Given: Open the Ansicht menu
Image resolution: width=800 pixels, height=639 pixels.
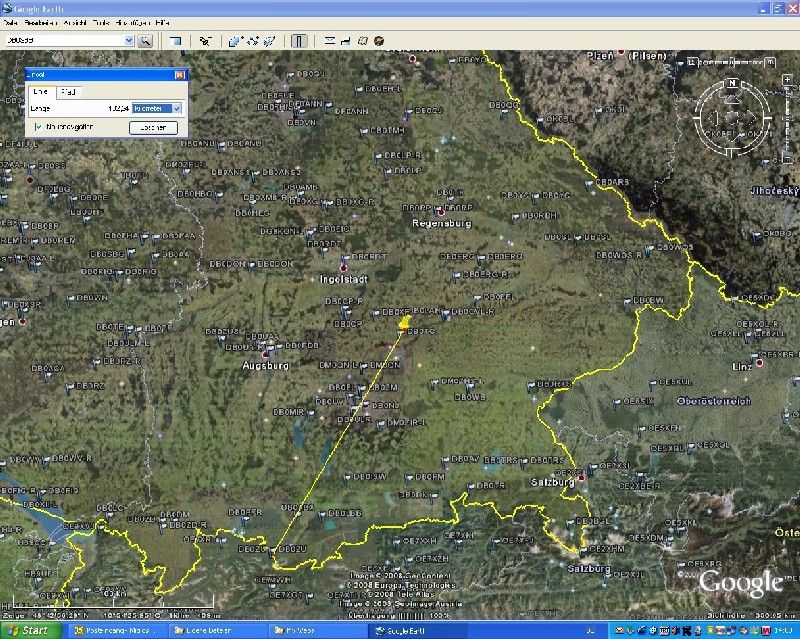Looking at the screenshot, I should 74,21.
